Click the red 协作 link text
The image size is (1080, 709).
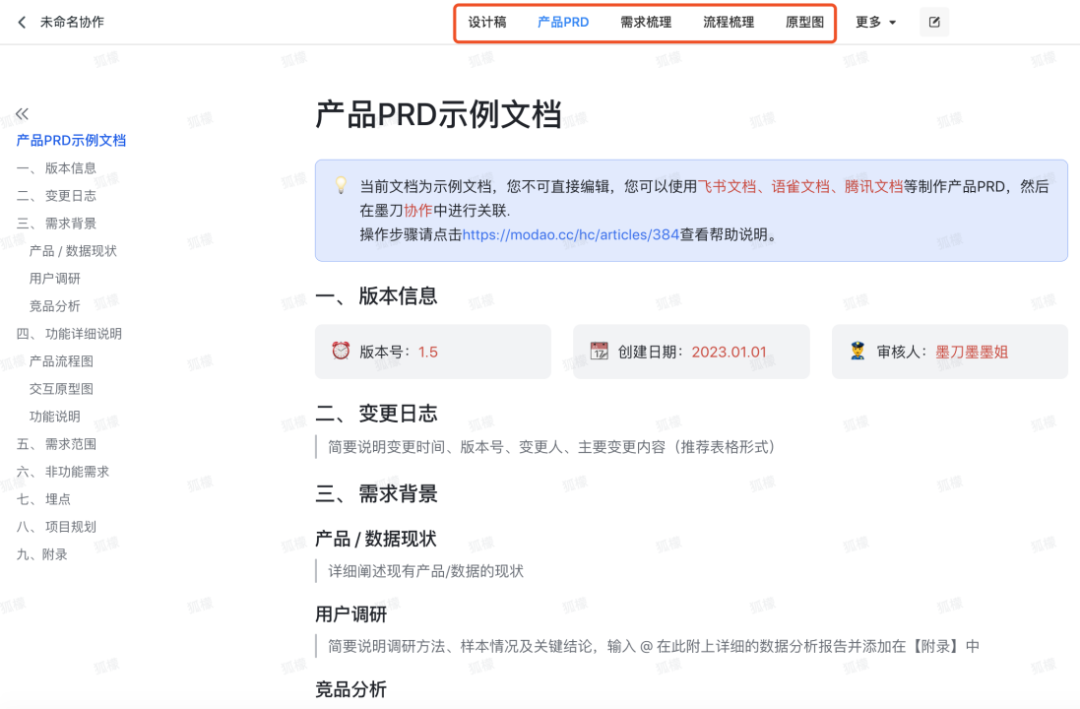(x=418, y=210)
